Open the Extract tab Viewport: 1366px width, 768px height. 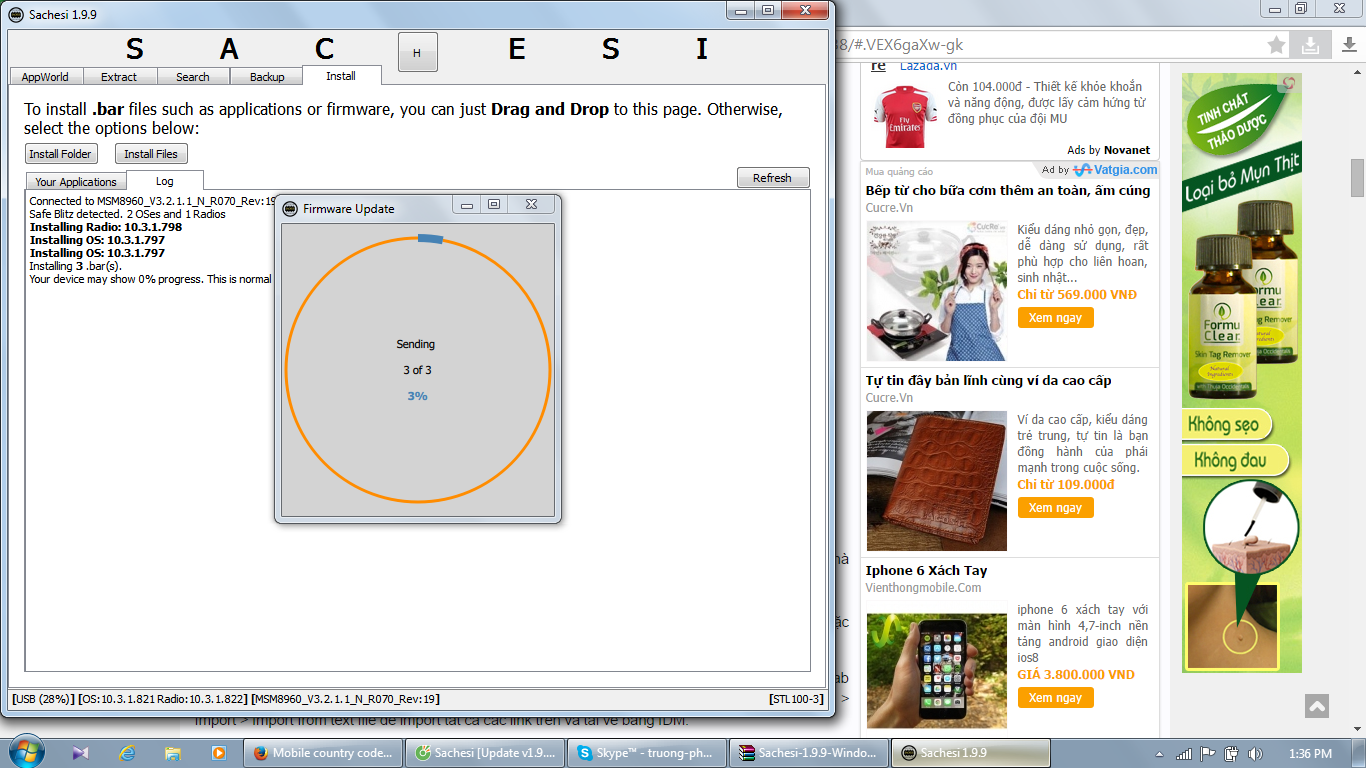(119, 77)
